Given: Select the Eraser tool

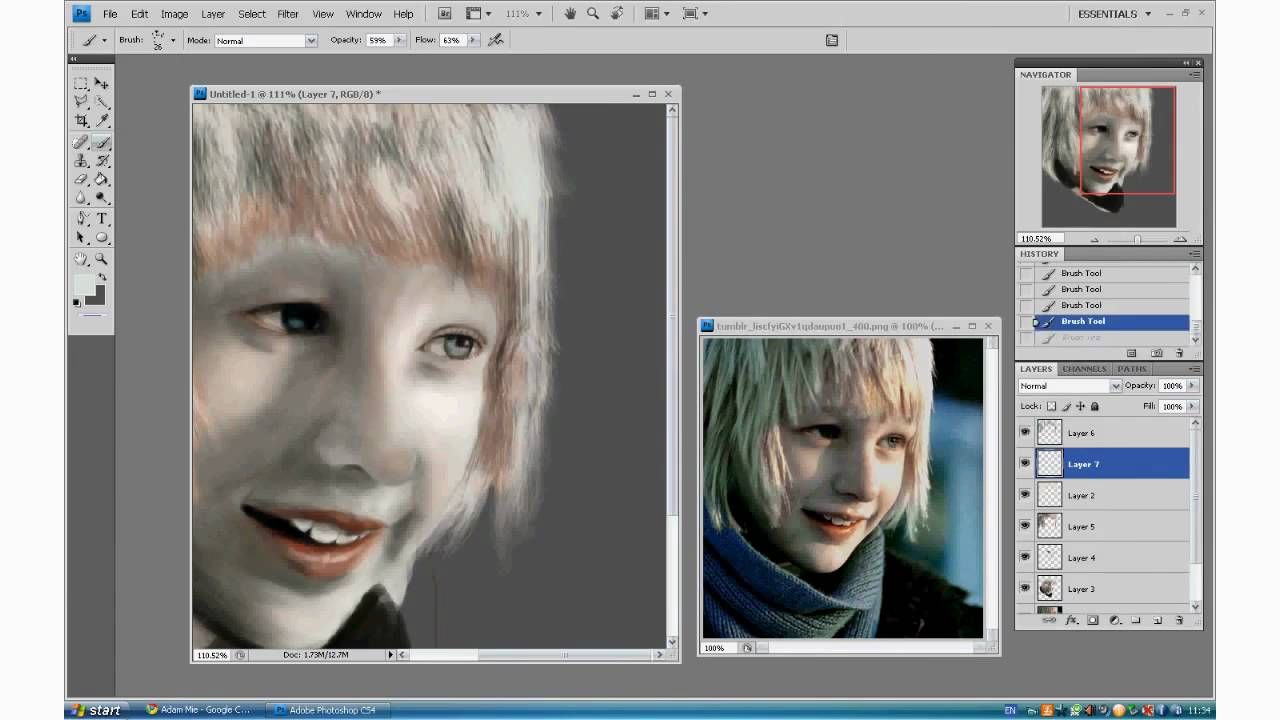Looking at the screenshot, I should (81, 179).
